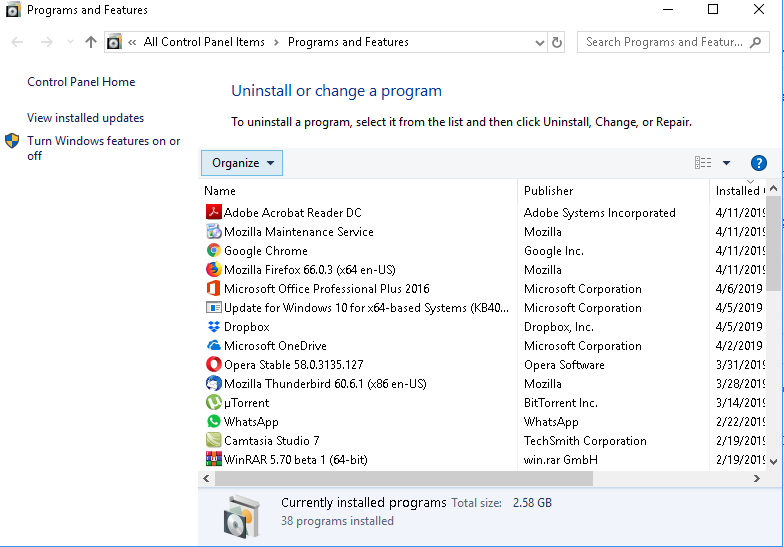Click the search magnifier icon
The height and width of the screenshot is (547, 784).
click(756, 42)
